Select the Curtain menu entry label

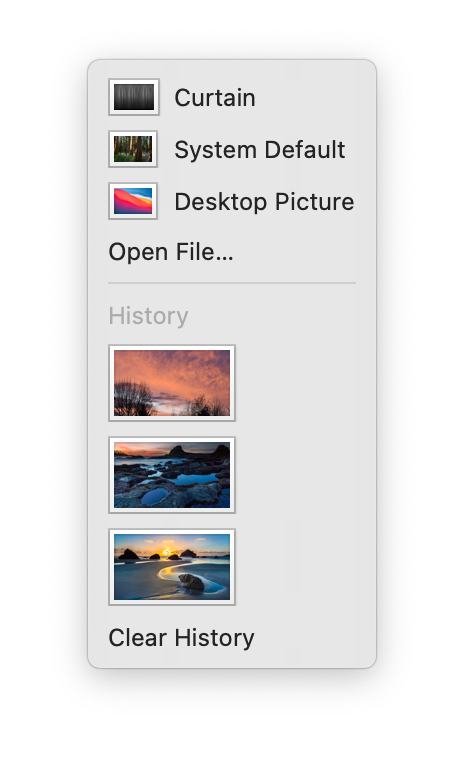coord(215,98)
